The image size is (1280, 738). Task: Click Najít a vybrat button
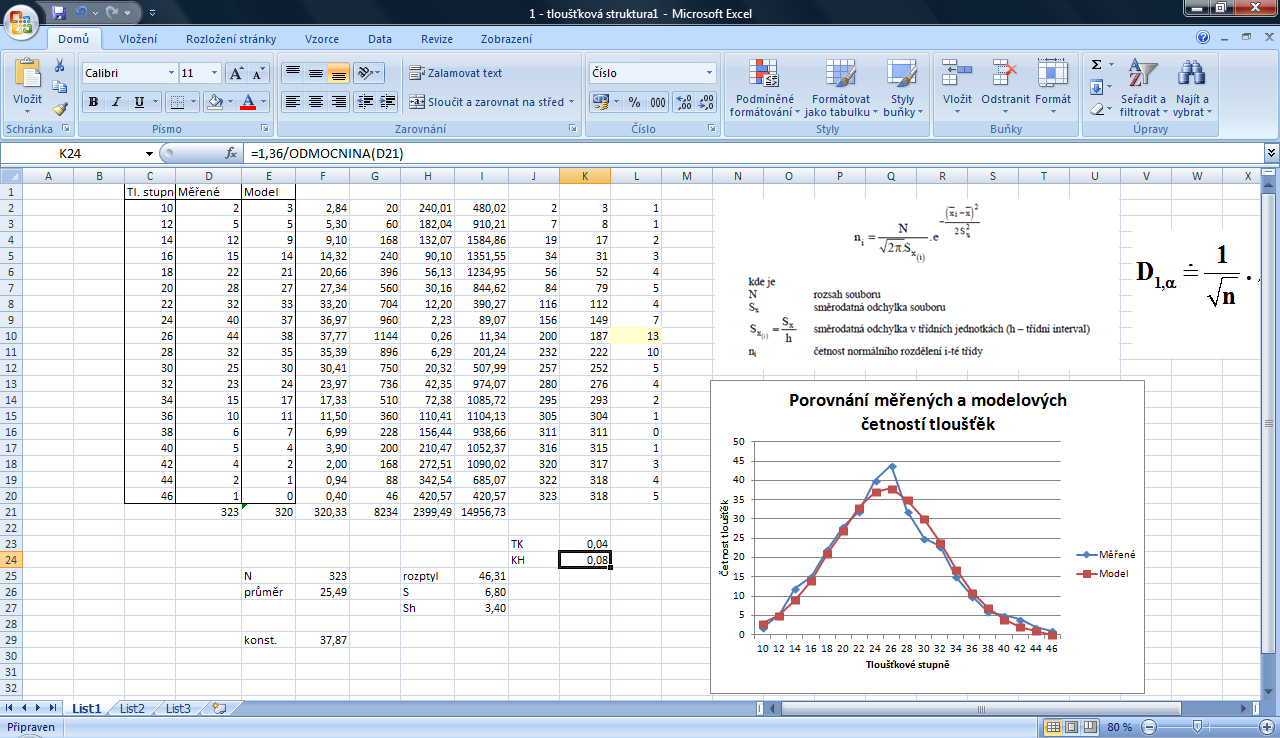pos(1191,88)
